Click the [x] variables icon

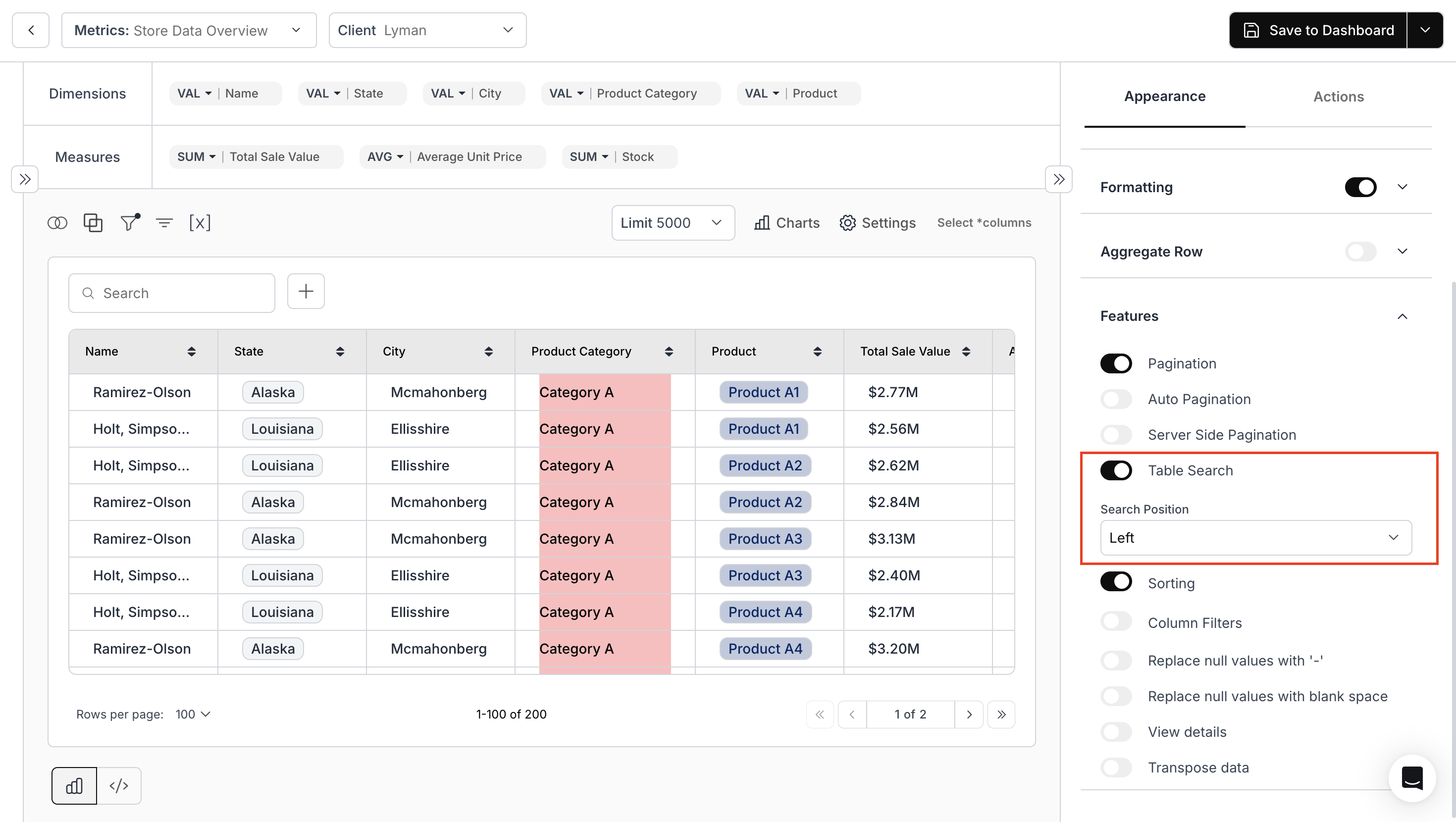coord(200,223)
